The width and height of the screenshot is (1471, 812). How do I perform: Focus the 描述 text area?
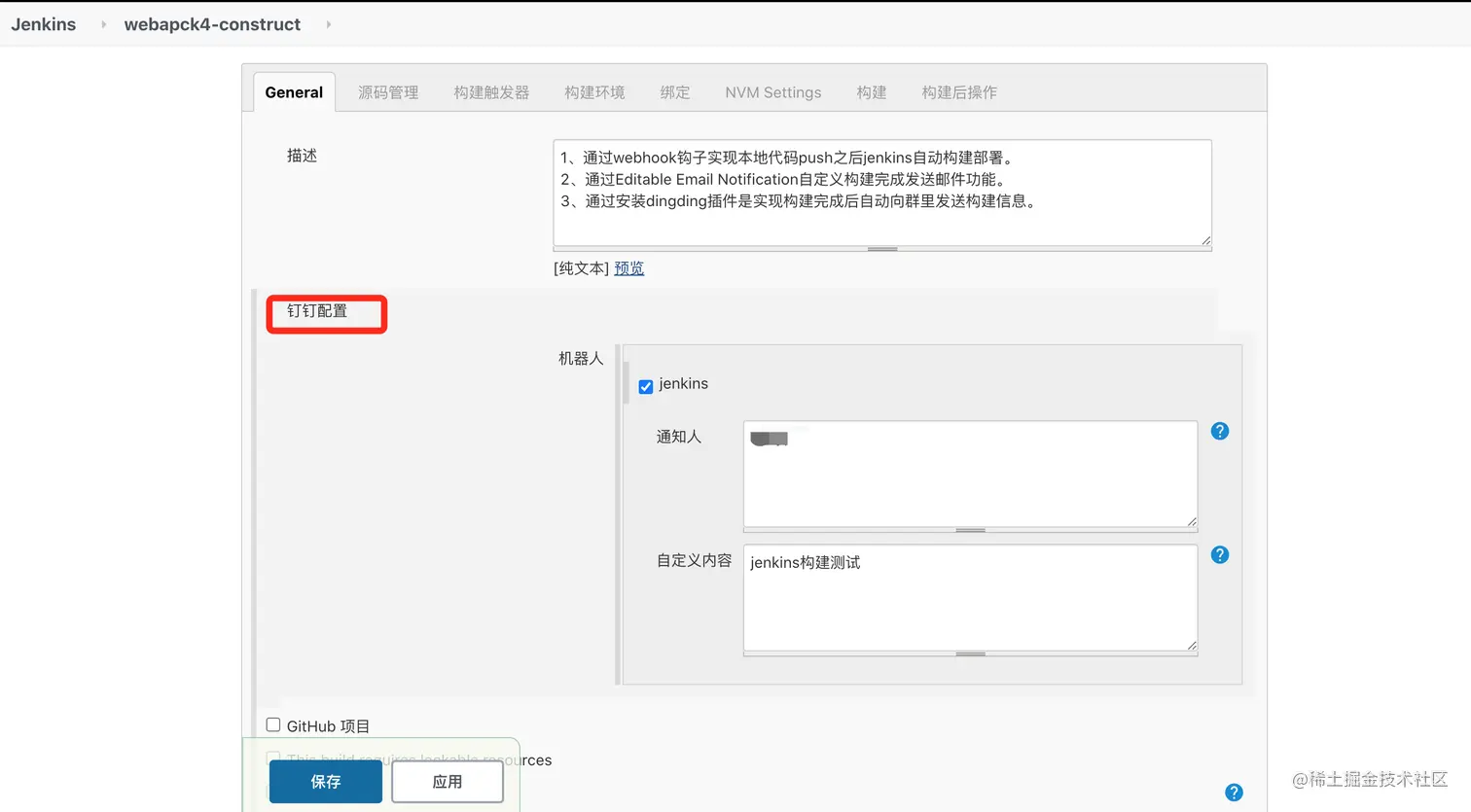(882, 193)
